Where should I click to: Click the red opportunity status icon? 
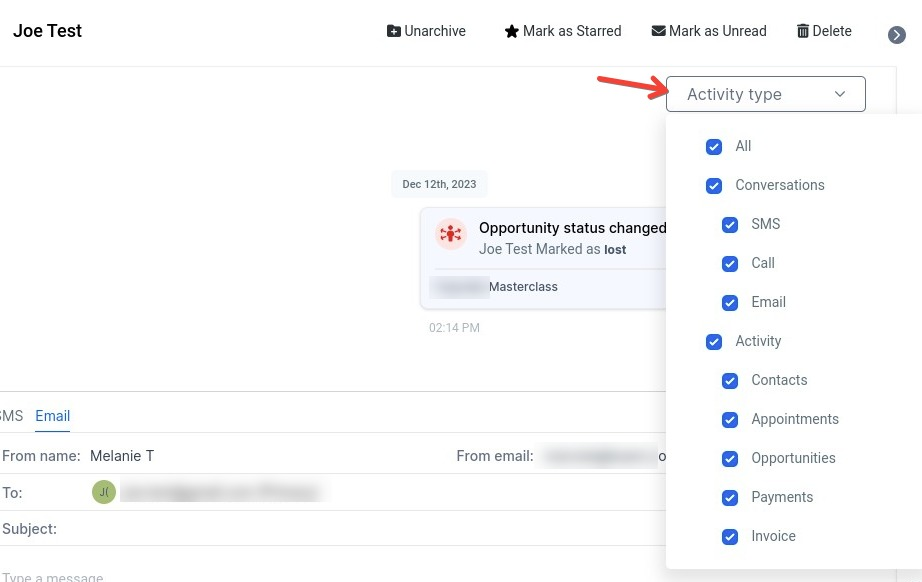[x=451, y=234]
